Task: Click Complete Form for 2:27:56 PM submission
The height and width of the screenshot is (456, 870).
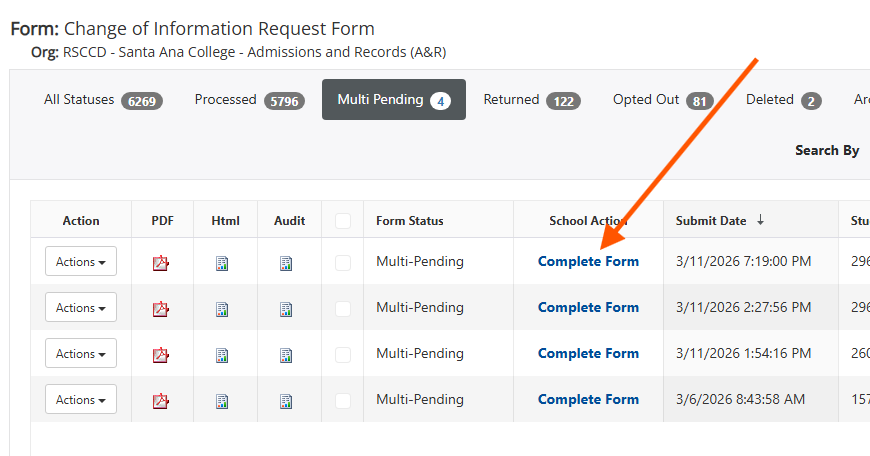Action: 588,307
